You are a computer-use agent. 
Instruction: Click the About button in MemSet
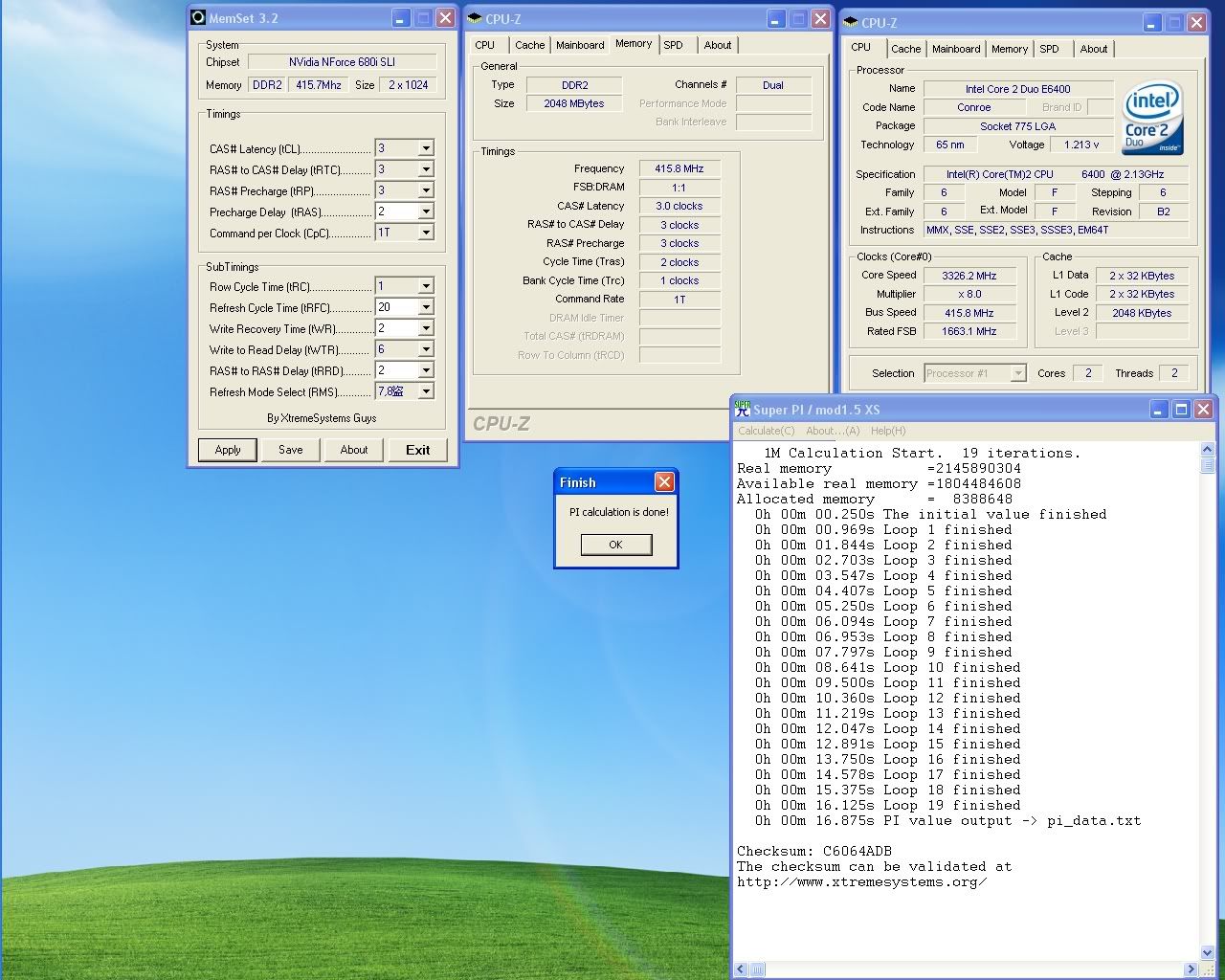pos(354,450)
